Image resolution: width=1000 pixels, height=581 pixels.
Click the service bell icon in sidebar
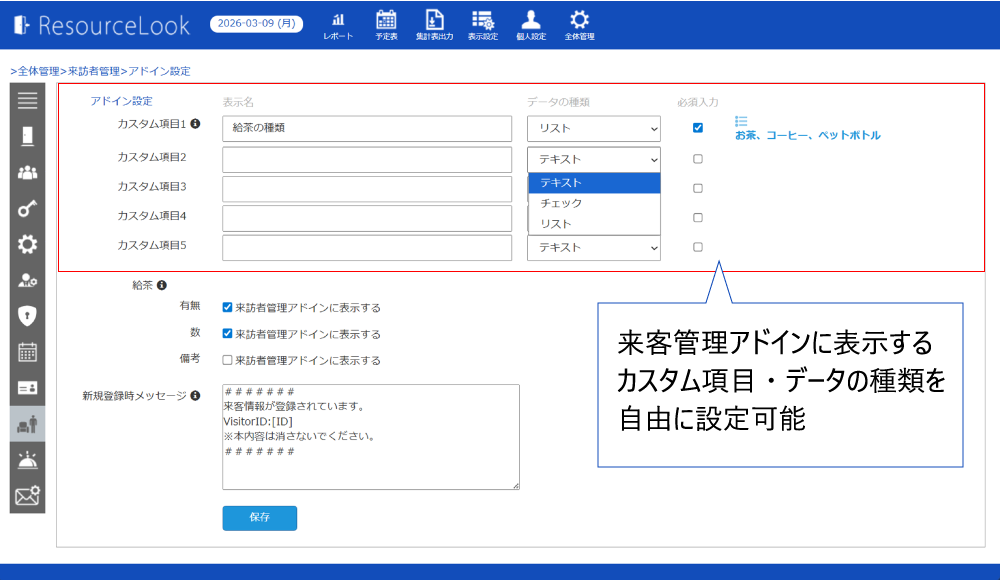click(27, 460)
